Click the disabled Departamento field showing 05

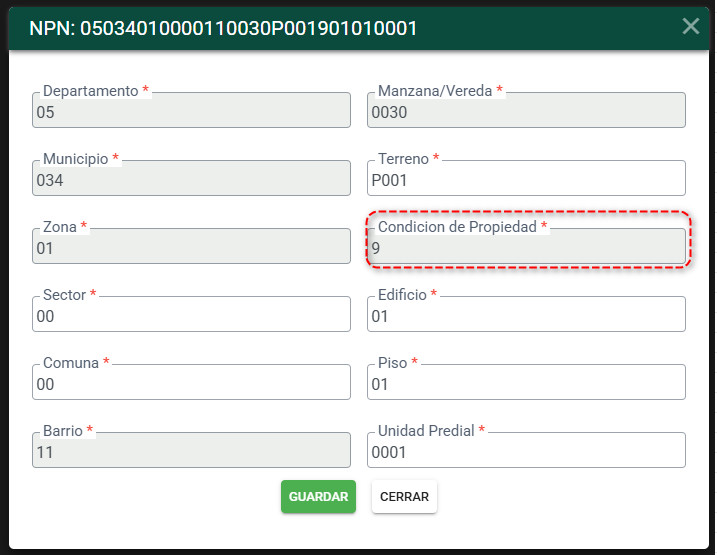pyautogui.click(x=191, y=110)
